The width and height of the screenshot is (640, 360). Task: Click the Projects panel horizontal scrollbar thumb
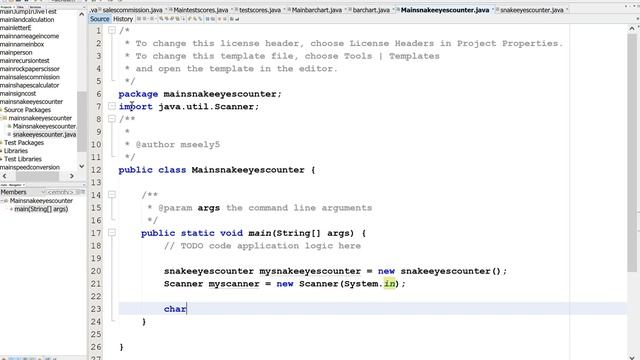[37, 176]
